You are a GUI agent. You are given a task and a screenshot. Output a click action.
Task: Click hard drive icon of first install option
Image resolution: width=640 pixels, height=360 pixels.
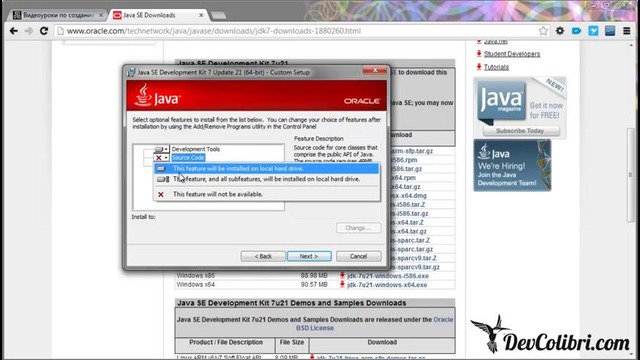(161, 169)
